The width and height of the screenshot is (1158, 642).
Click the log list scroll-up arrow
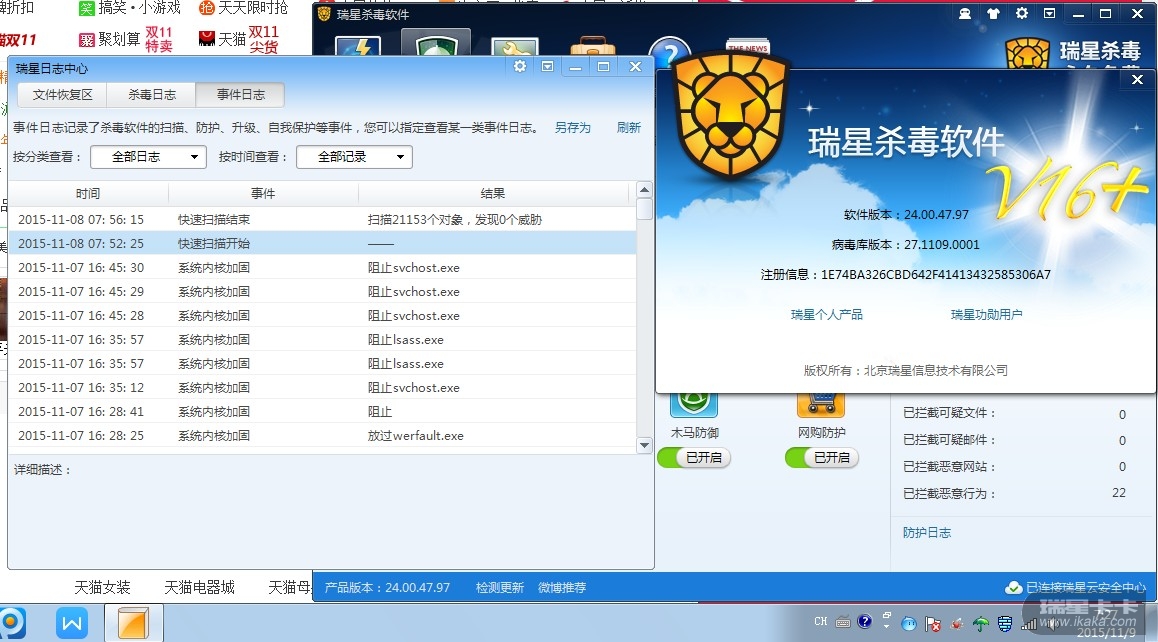point(644,190)
